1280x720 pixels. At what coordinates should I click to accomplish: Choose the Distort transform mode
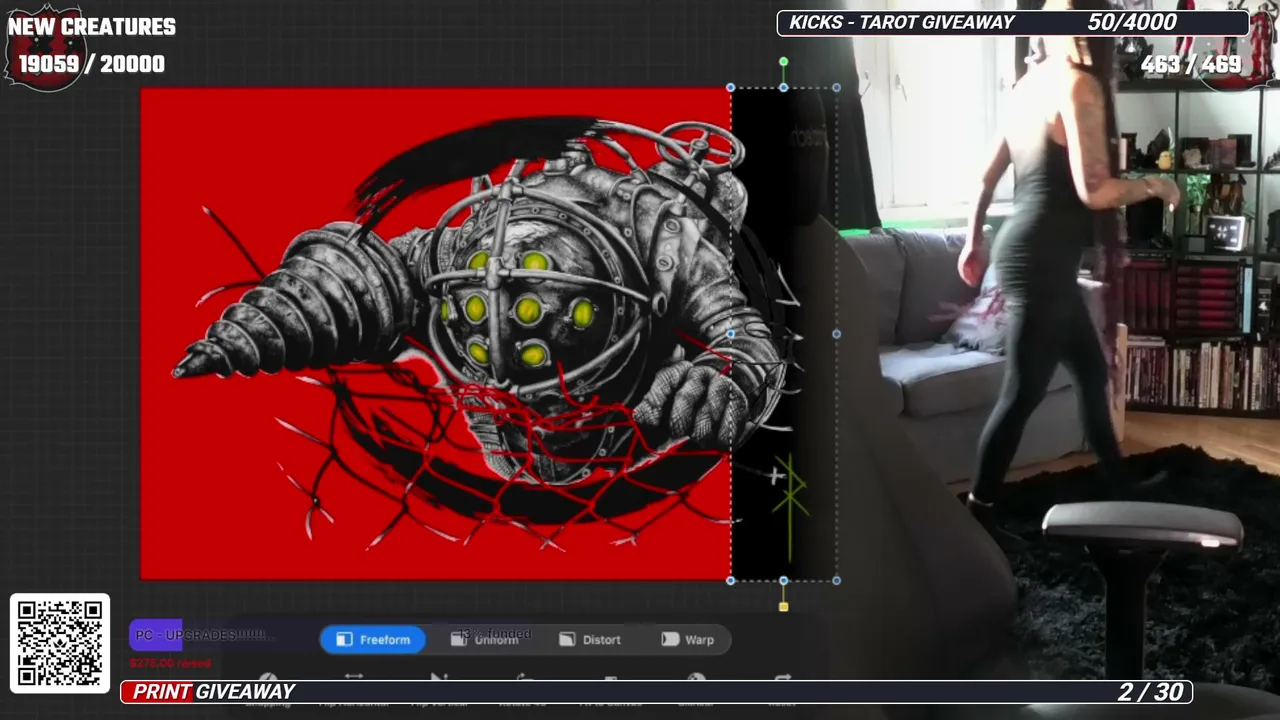click(x=590, y=640)
